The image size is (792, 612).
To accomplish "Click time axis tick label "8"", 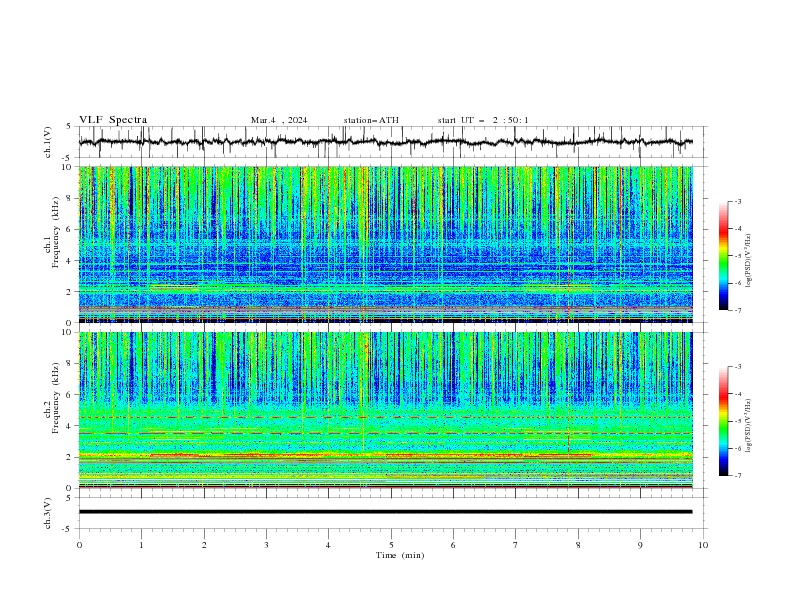I will coord(578,545).
